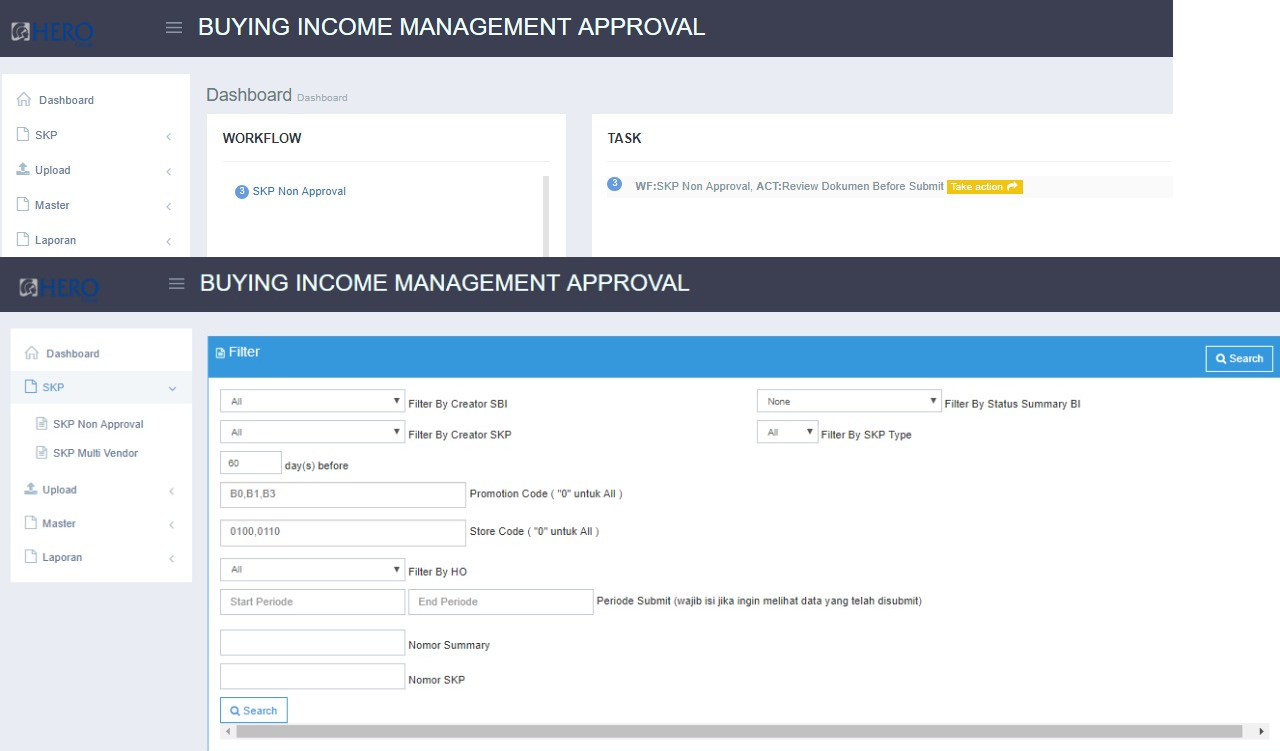Click the hamburger menu icon in the lower Filter page header
The height and width of the screenshot is (751, 1280).
177,284
